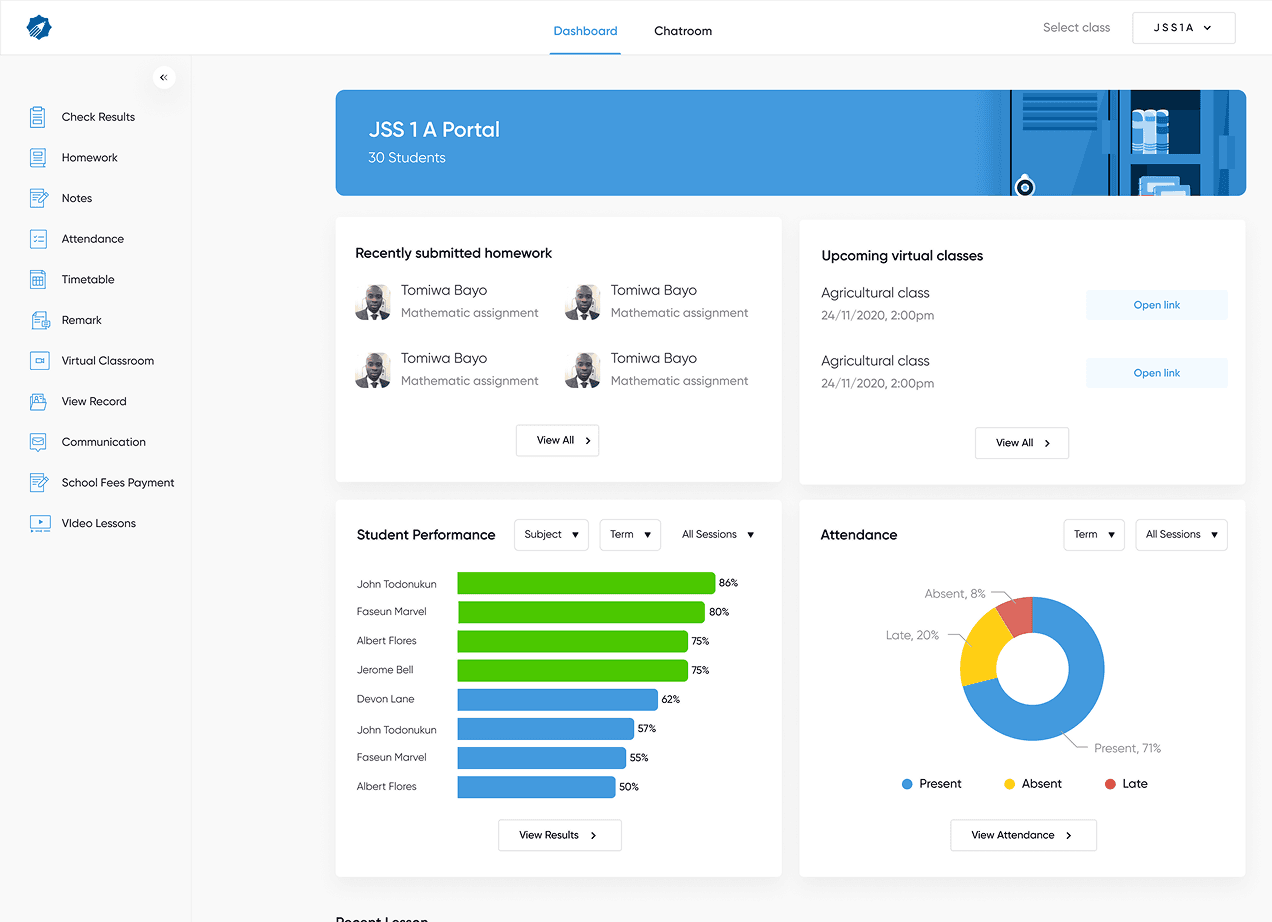The width and height of the screenshot is (1272, 922).
Task: Click the School Fees Payment icon
Action: tap(38, 483)
